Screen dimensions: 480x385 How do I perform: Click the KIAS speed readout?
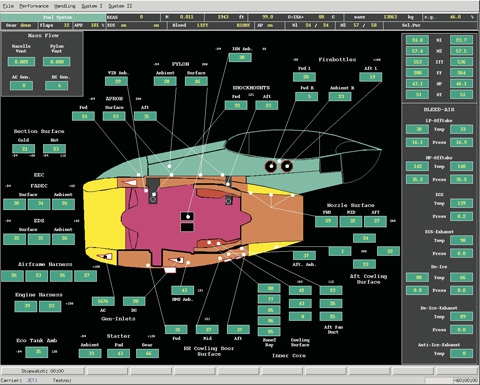(x=133, y=17)
